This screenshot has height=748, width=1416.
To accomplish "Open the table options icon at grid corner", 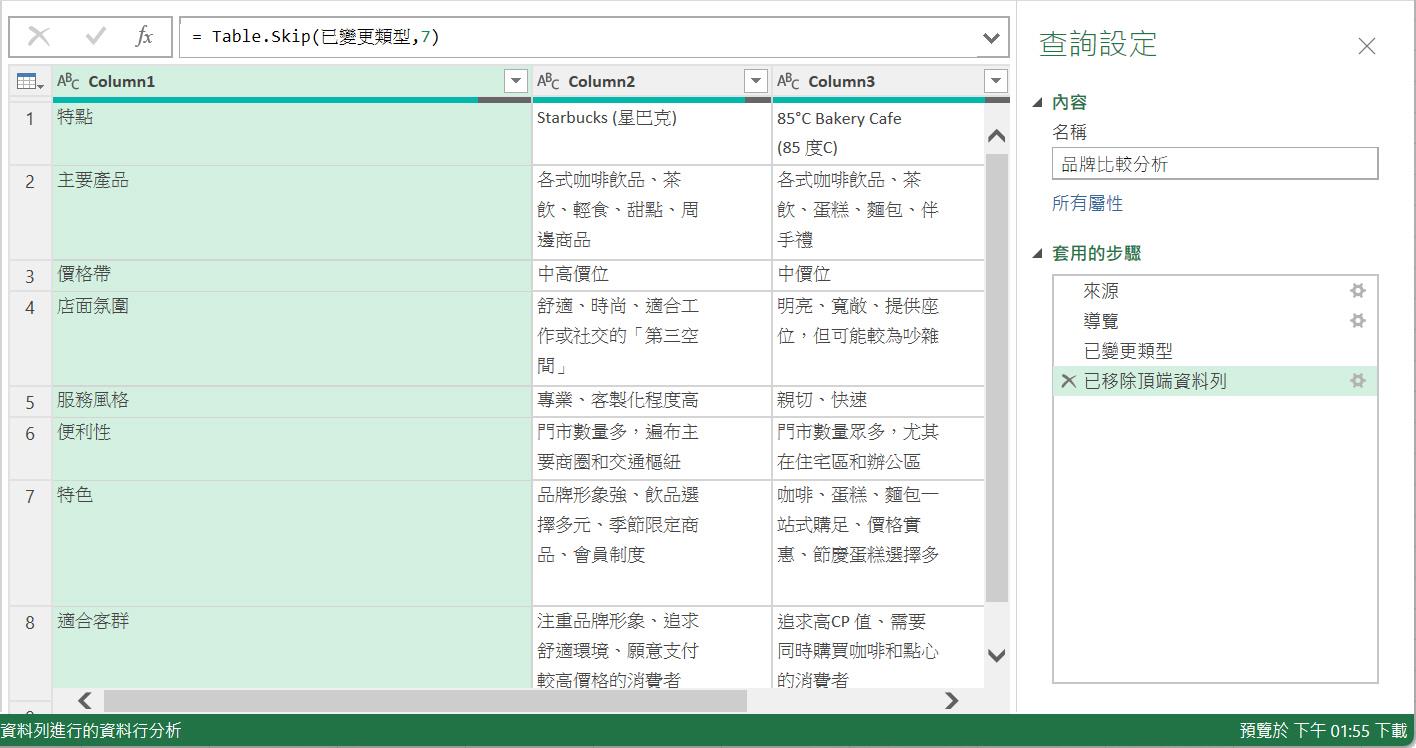I will point(30,82).
